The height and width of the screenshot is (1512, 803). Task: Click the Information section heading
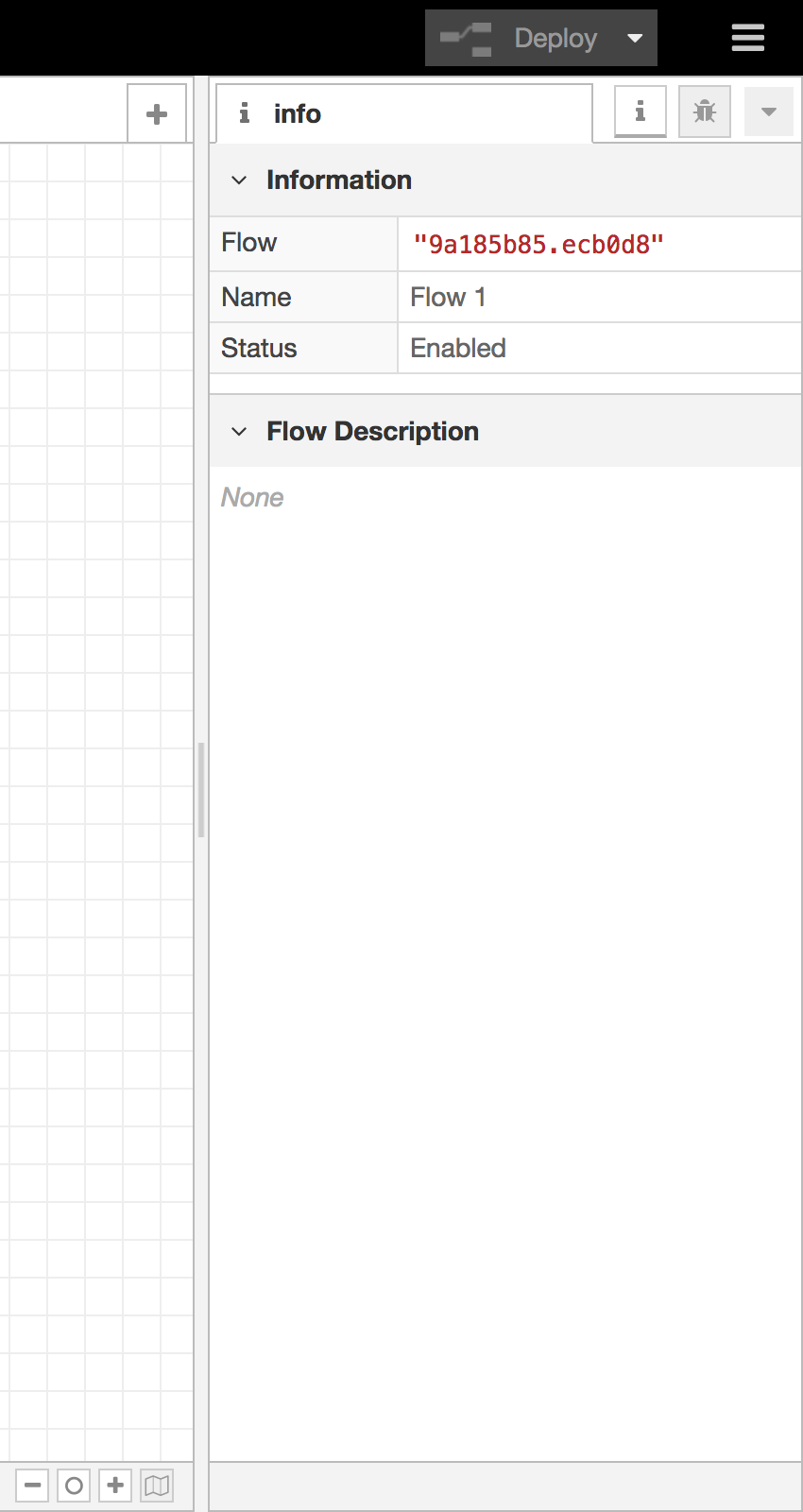(x=339, y=180)
